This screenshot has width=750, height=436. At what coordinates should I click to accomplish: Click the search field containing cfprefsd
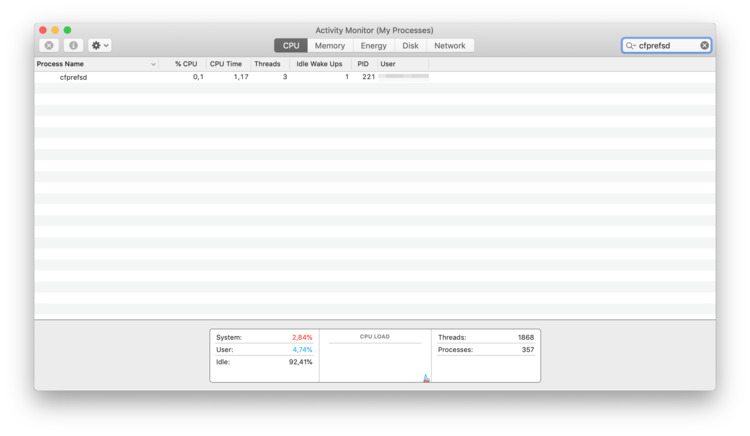667,46
